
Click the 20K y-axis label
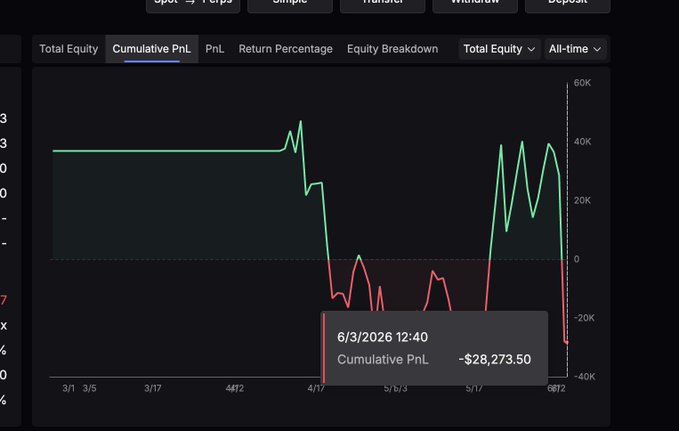click(x=582, y=201)
